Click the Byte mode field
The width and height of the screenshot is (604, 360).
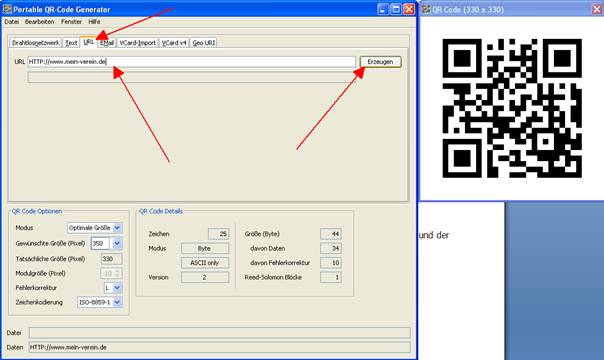[205, 248]
